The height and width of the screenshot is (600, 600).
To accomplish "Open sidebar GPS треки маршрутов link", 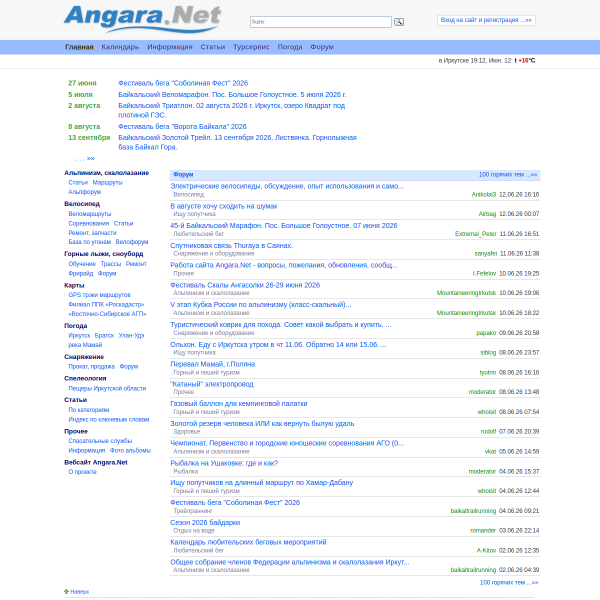I will (x=99, y=295).
